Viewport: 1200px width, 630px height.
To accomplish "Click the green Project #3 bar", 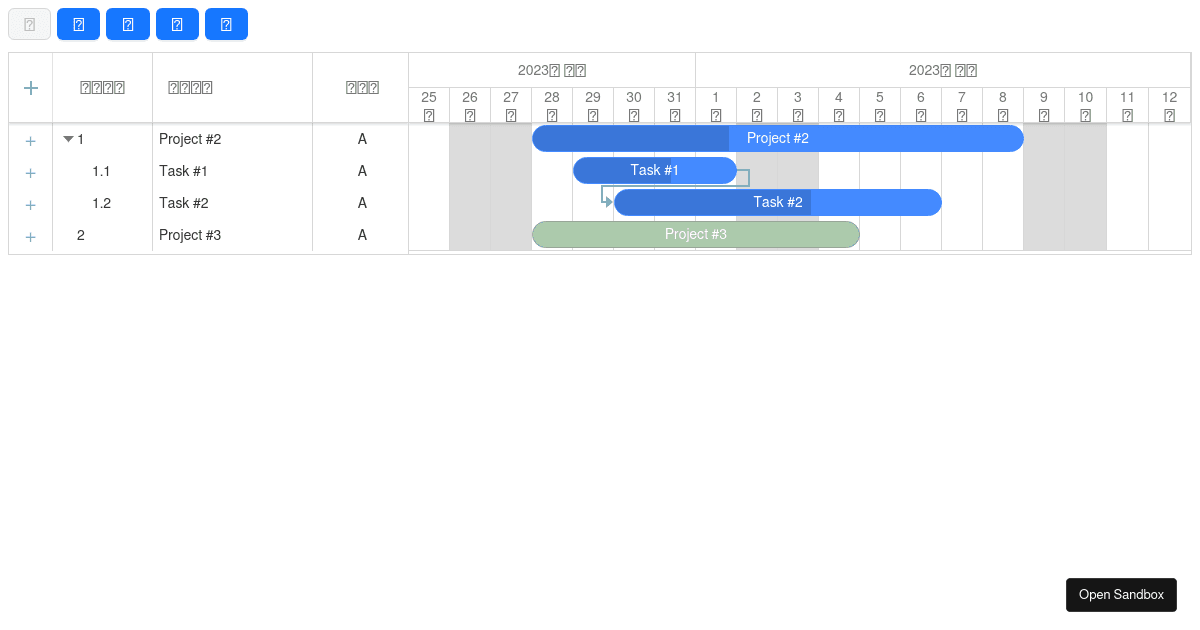I will pos(696,234).
